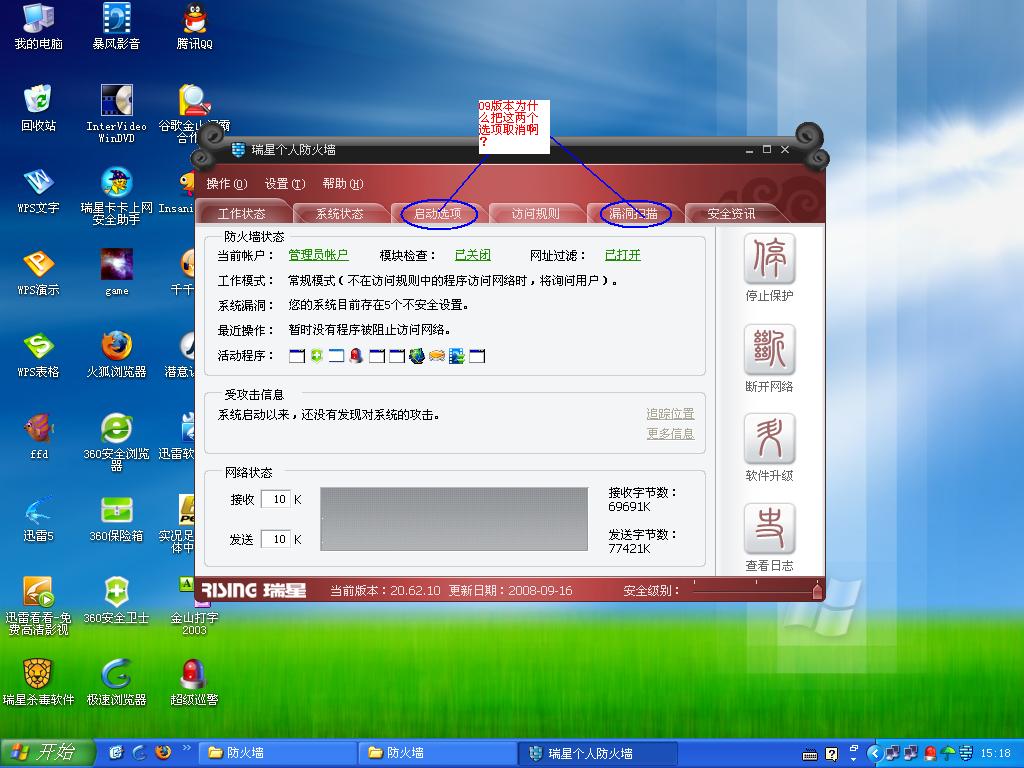Expand hidden tray icons arrow
This screenshot has height=768, width=1024.
pos(875,753)
